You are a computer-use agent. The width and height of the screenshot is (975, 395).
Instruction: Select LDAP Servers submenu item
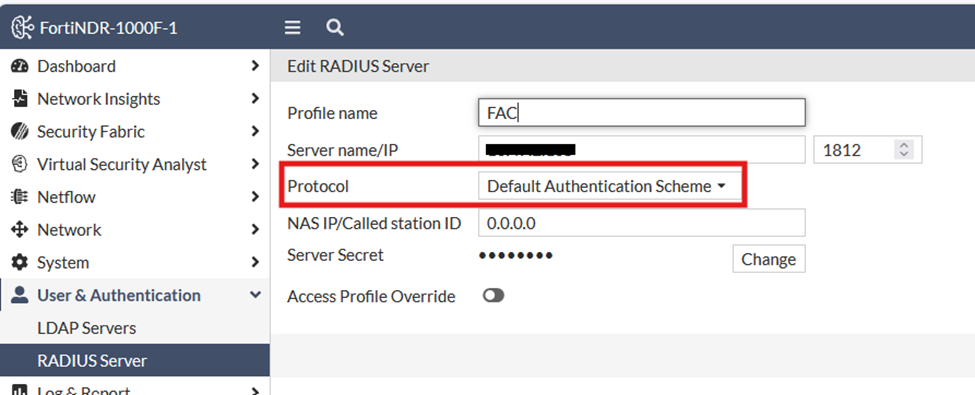pos(135,328)
